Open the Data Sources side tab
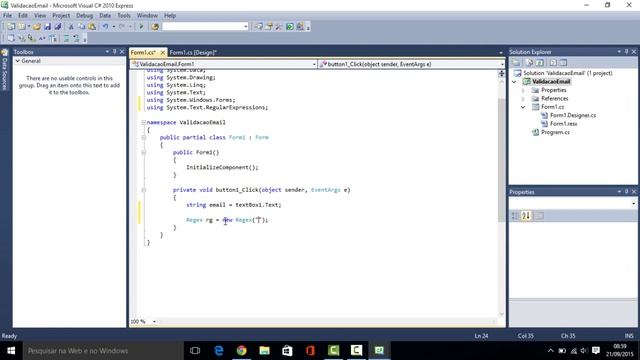640x360 pixels. pos(5,70)
